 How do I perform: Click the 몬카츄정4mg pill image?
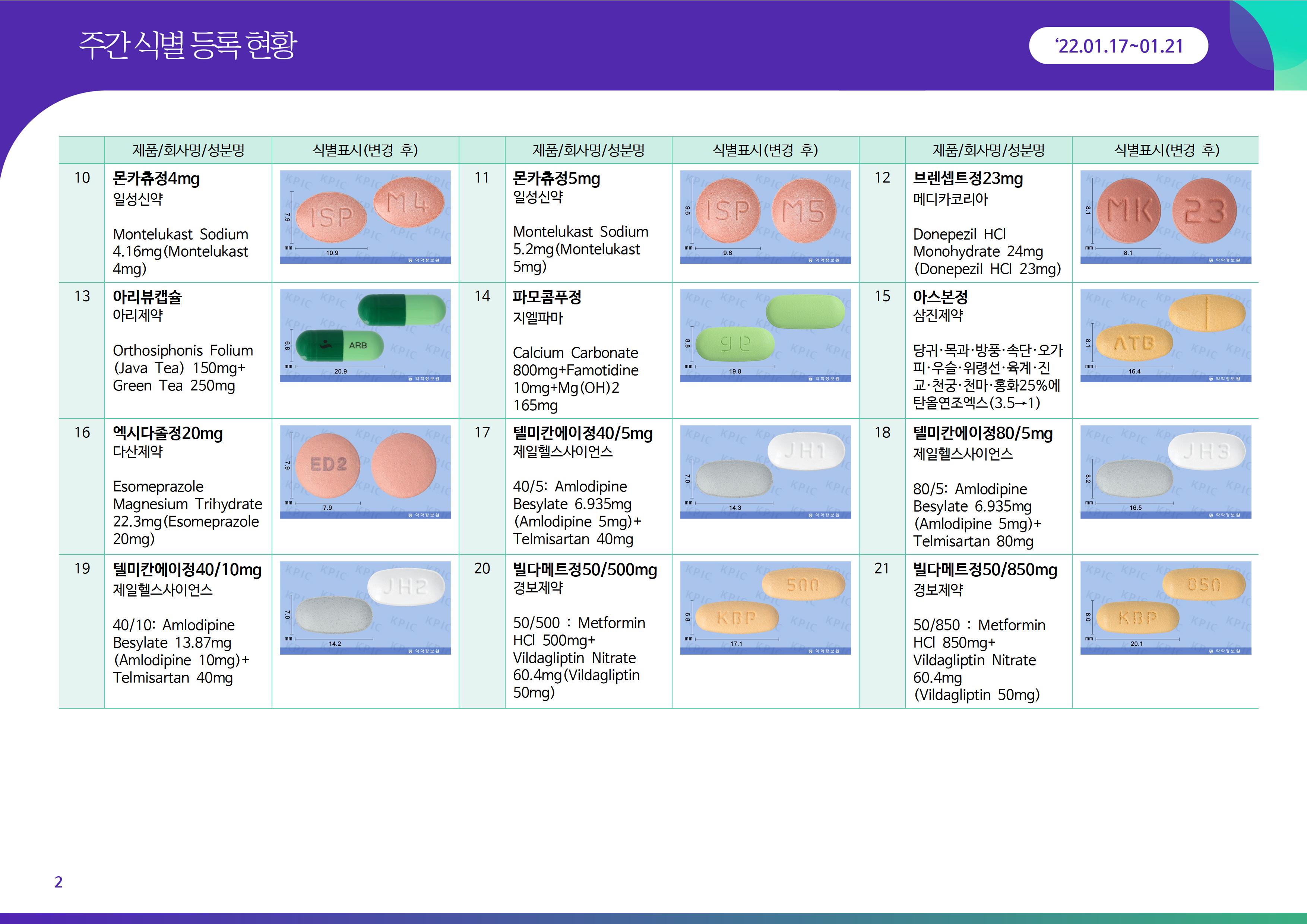coord(365,217)
